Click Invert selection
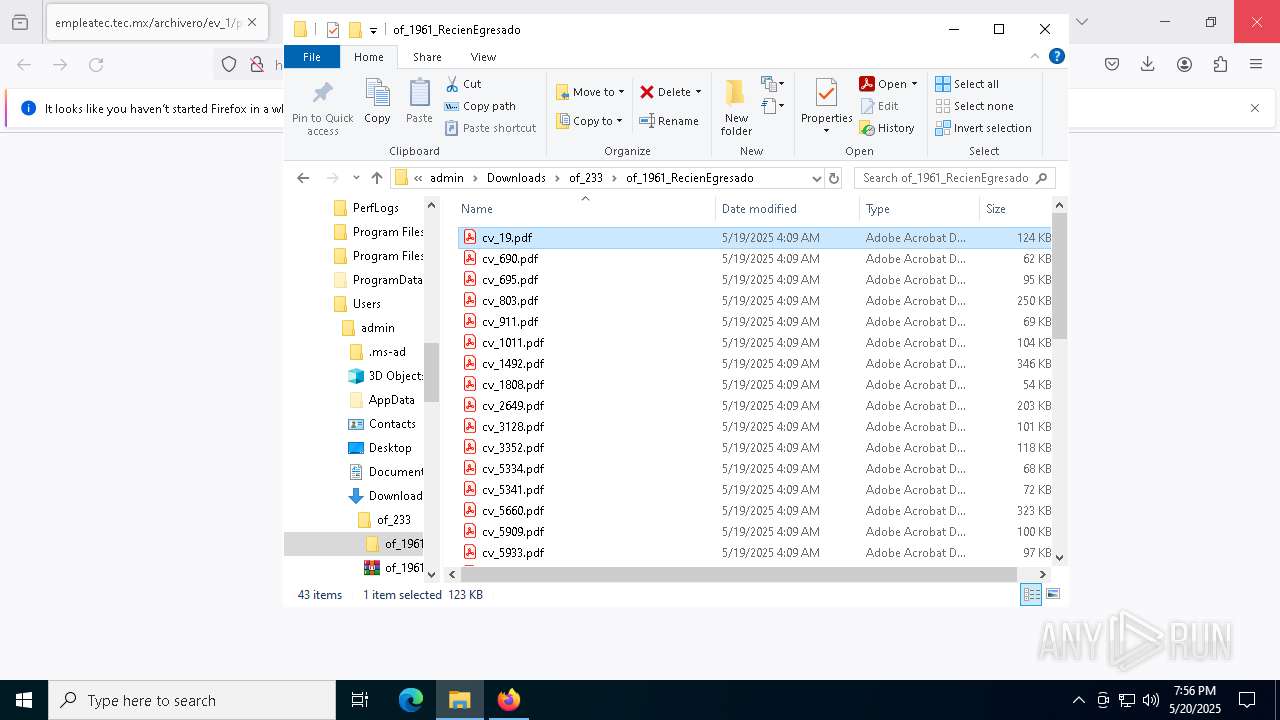 click(x=984, y=128)
